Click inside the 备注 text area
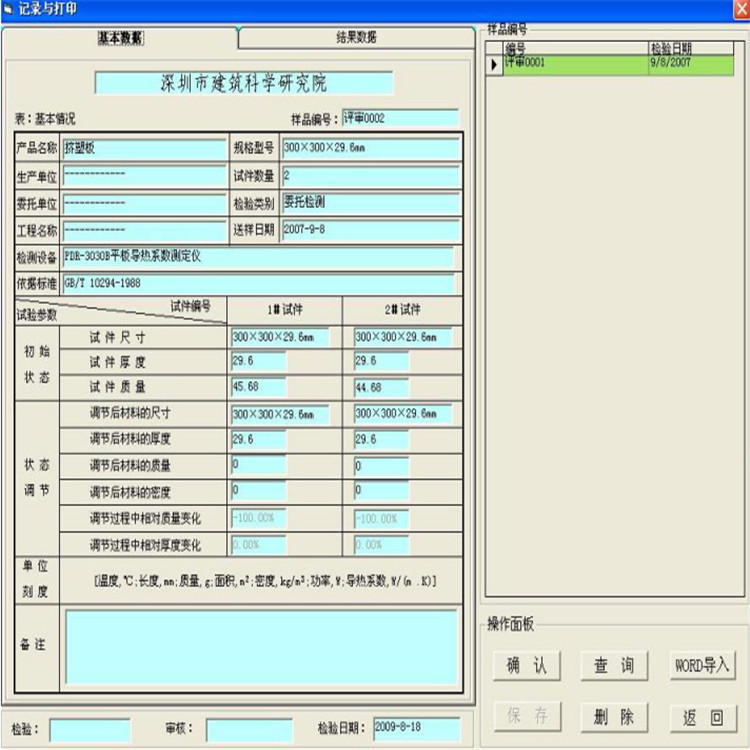Screen dimensions: 750x750 (260, 647)
